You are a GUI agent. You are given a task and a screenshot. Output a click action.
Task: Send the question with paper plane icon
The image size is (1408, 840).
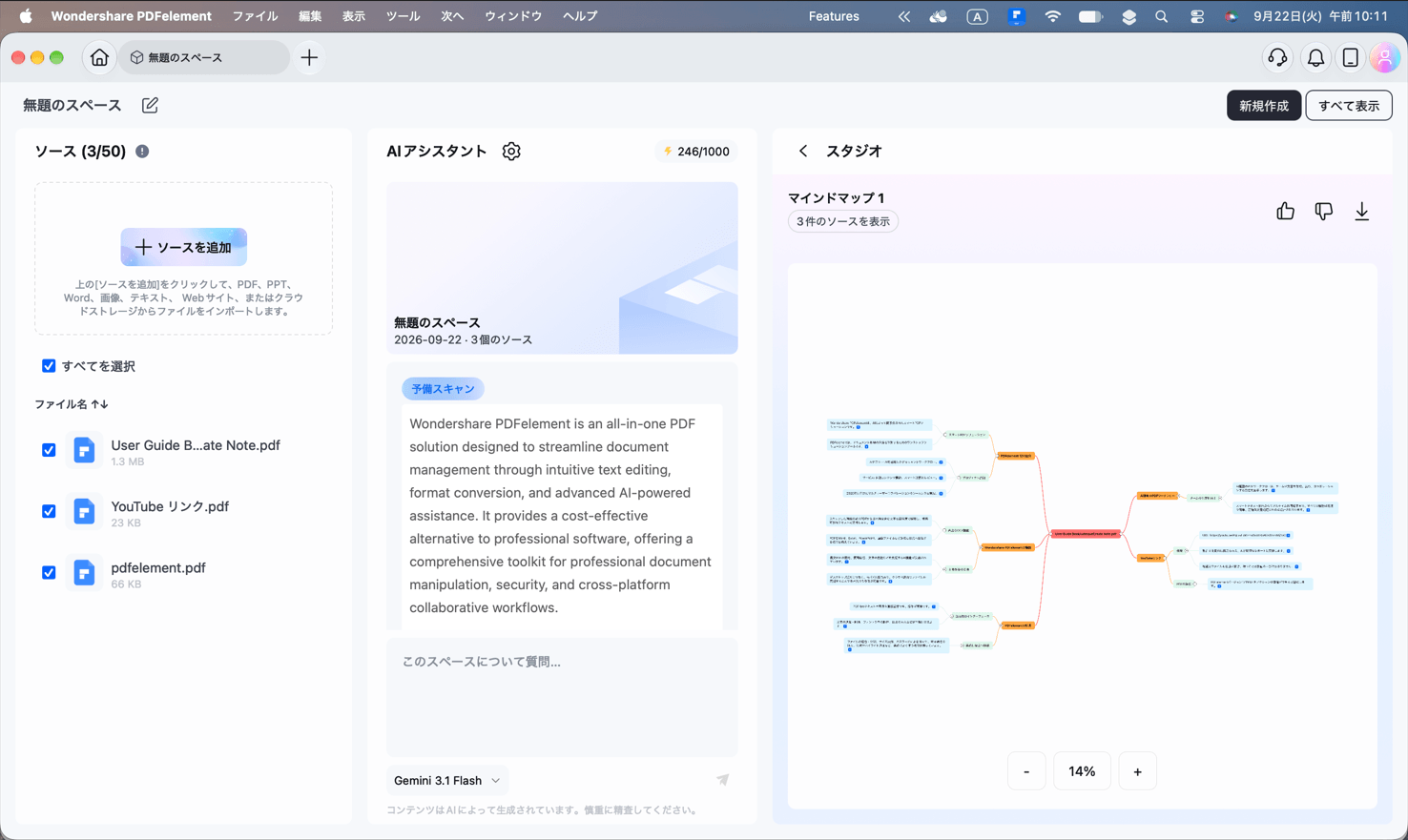[722, 780]
